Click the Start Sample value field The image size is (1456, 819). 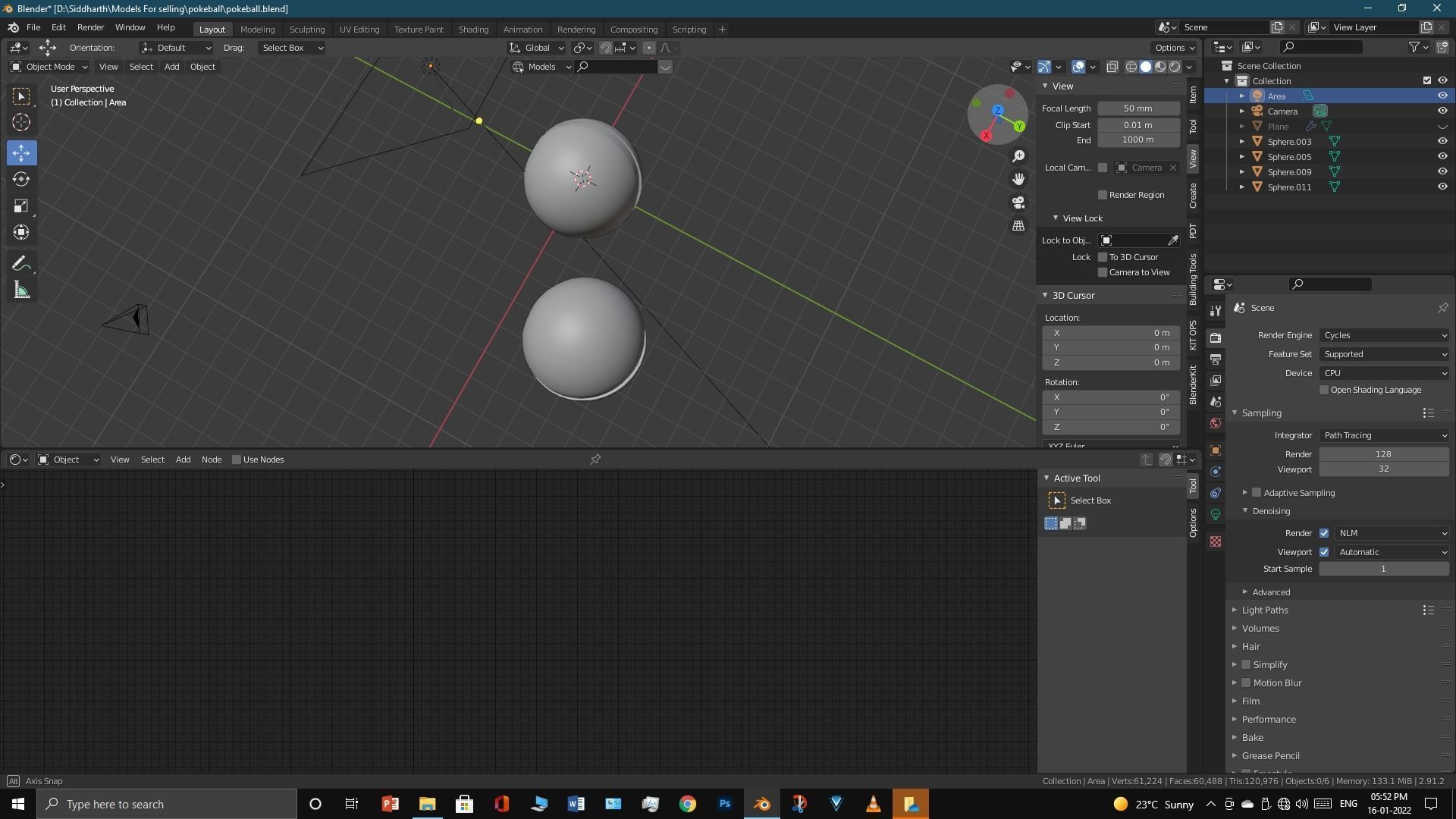pos(1384,569)
